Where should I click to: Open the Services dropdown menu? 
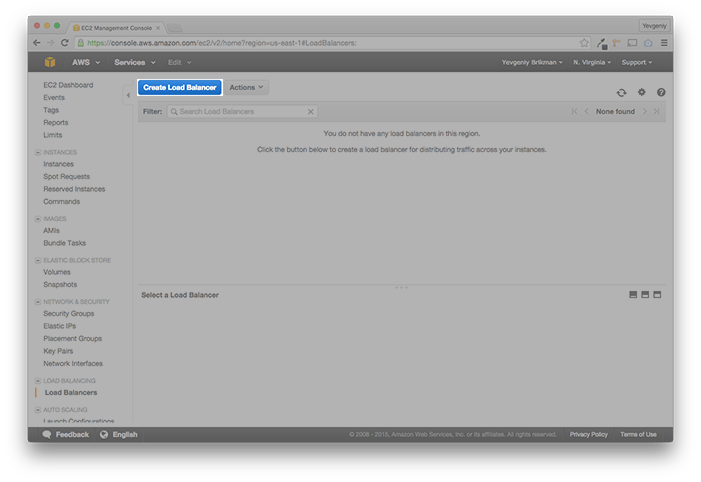tap(135, 62)
